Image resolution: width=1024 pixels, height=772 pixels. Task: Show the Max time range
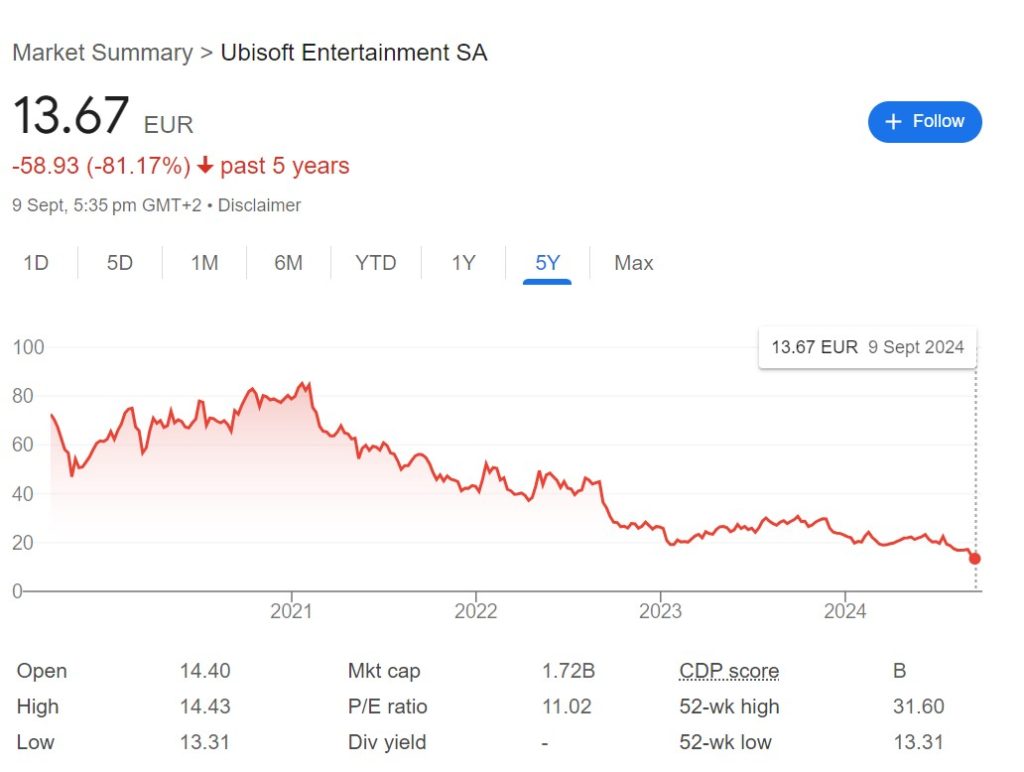tap(634, 263)
